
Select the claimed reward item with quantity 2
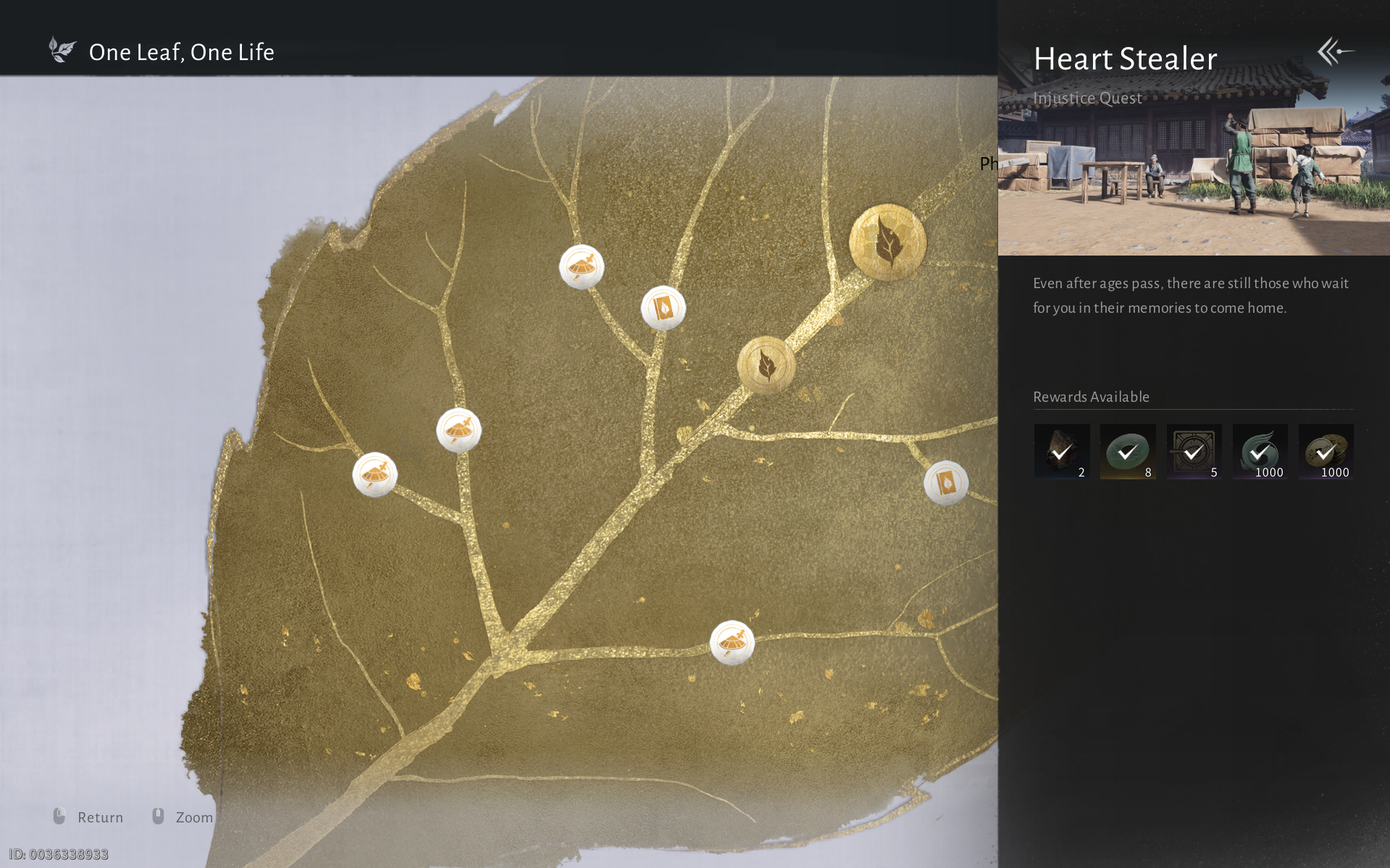point(1062,452)
